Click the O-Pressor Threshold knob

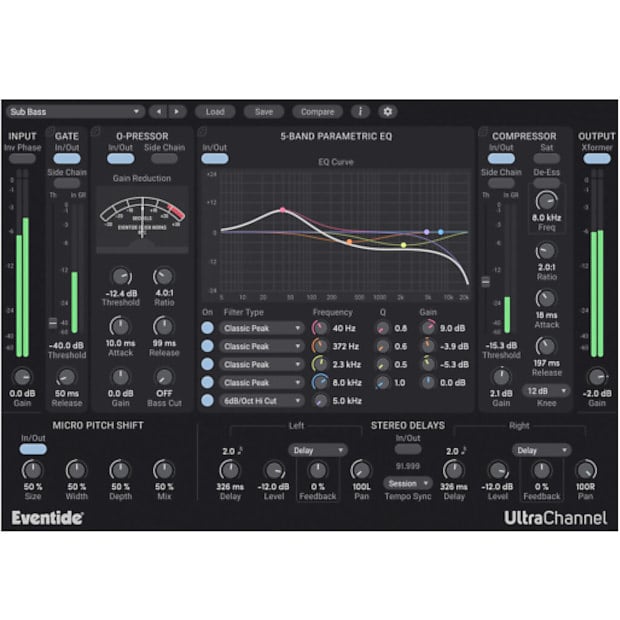point(121,277)
